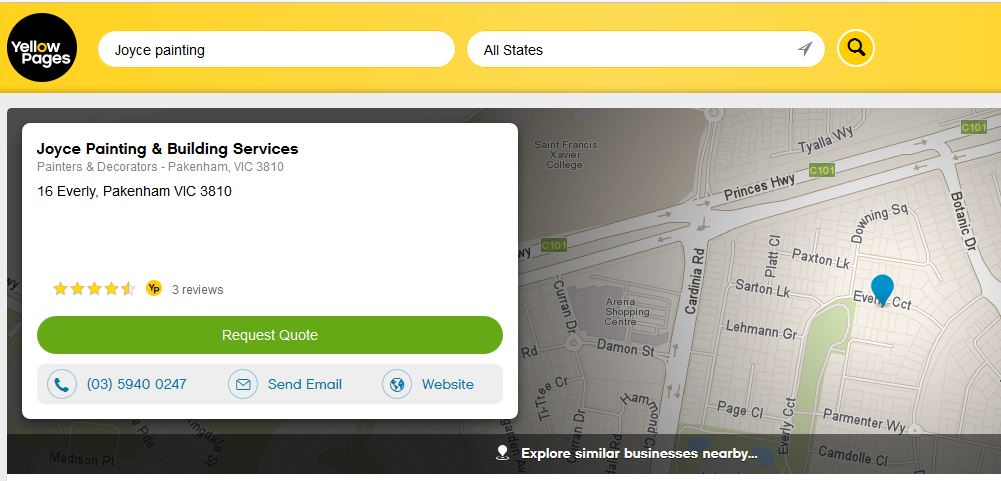Screen dimensions: 1001x481
Task: Call (03) 5940 0247 link
Action: [x=137, y=384]
